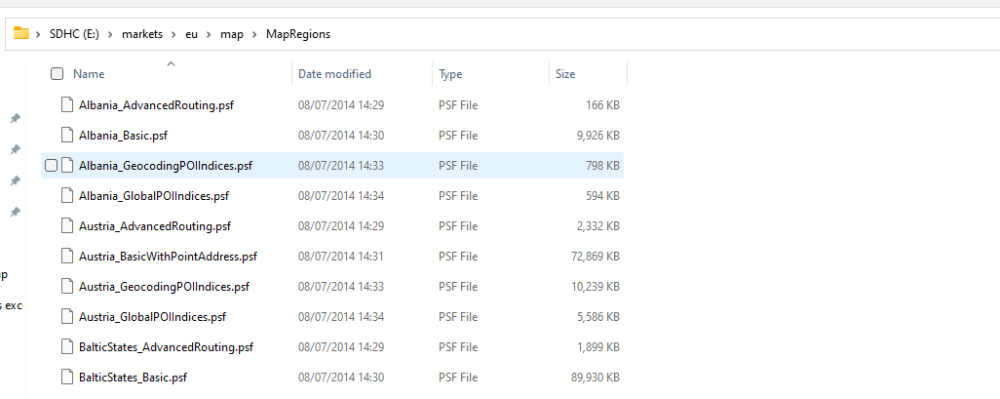
Task: Select the file icon of Austria_AdvancedRouting.psf
Action: (x=67, y=226)
